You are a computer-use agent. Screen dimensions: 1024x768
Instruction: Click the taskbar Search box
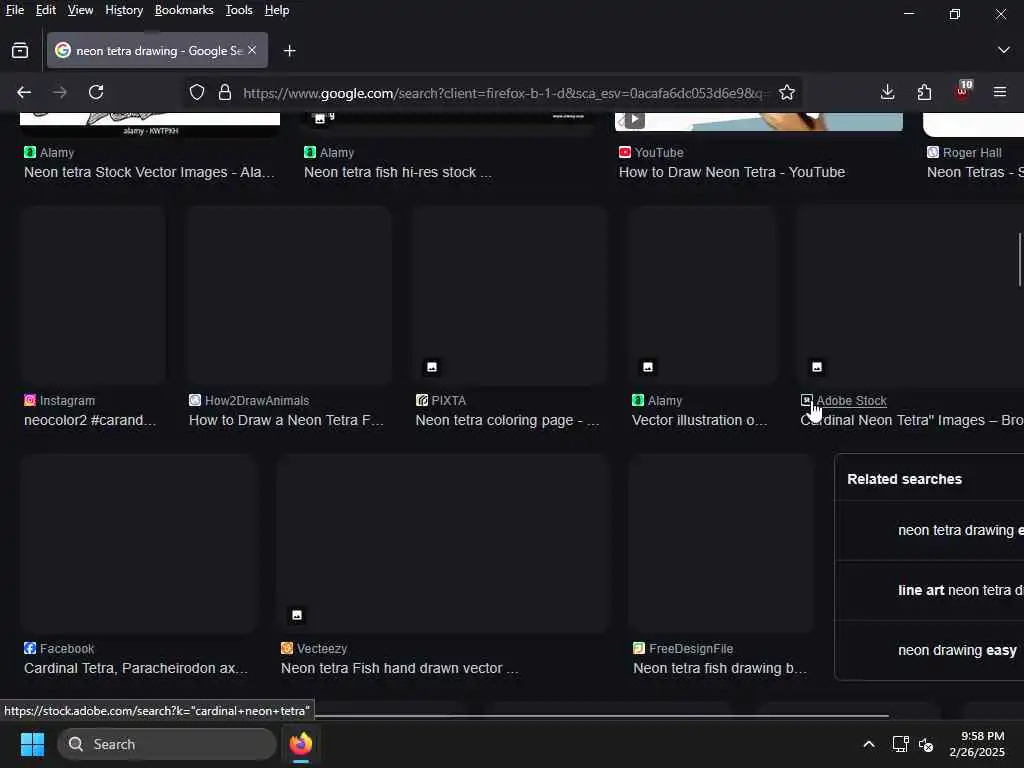167,744
